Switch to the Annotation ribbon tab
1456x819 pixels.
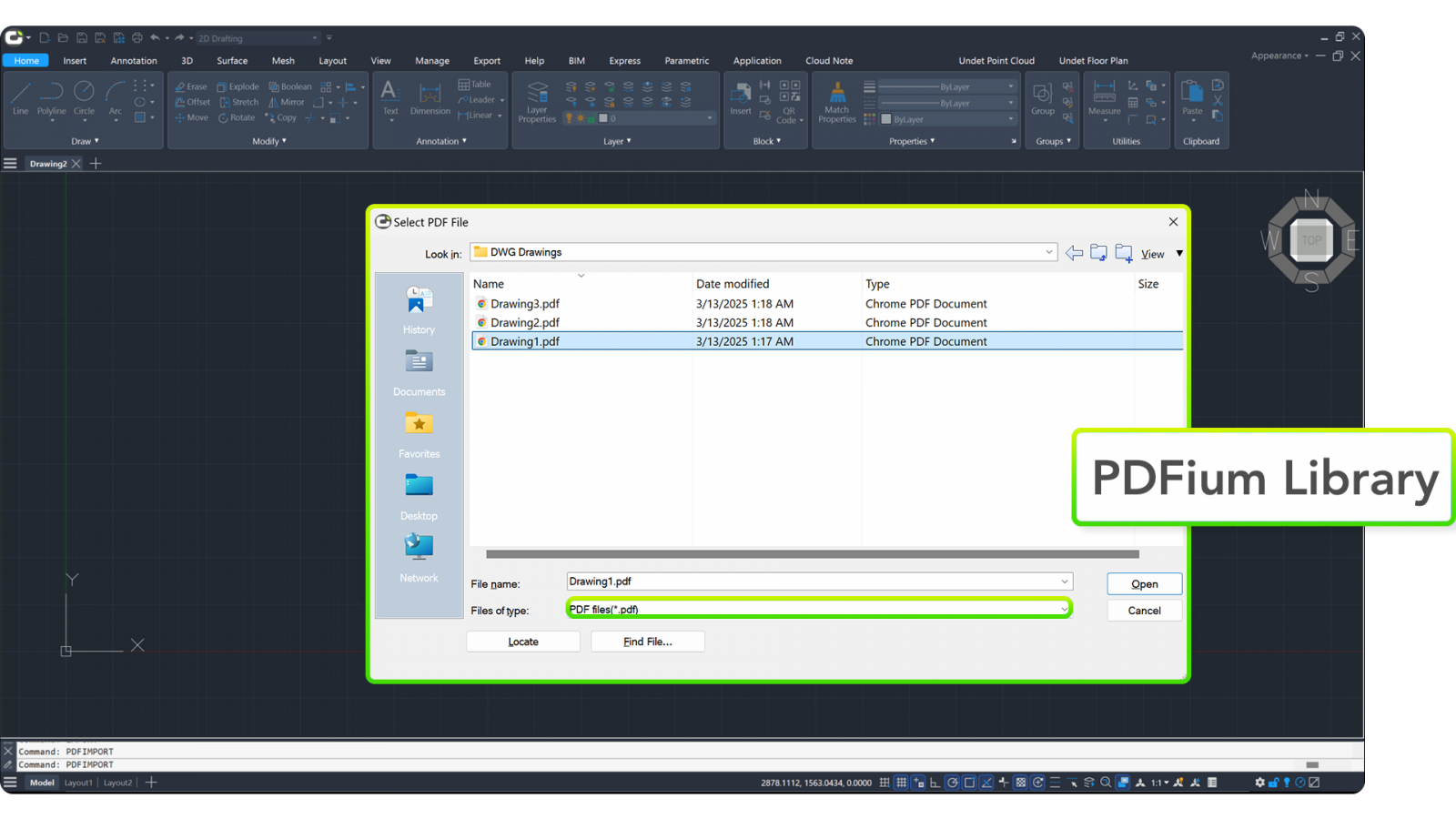pos(134,61)
